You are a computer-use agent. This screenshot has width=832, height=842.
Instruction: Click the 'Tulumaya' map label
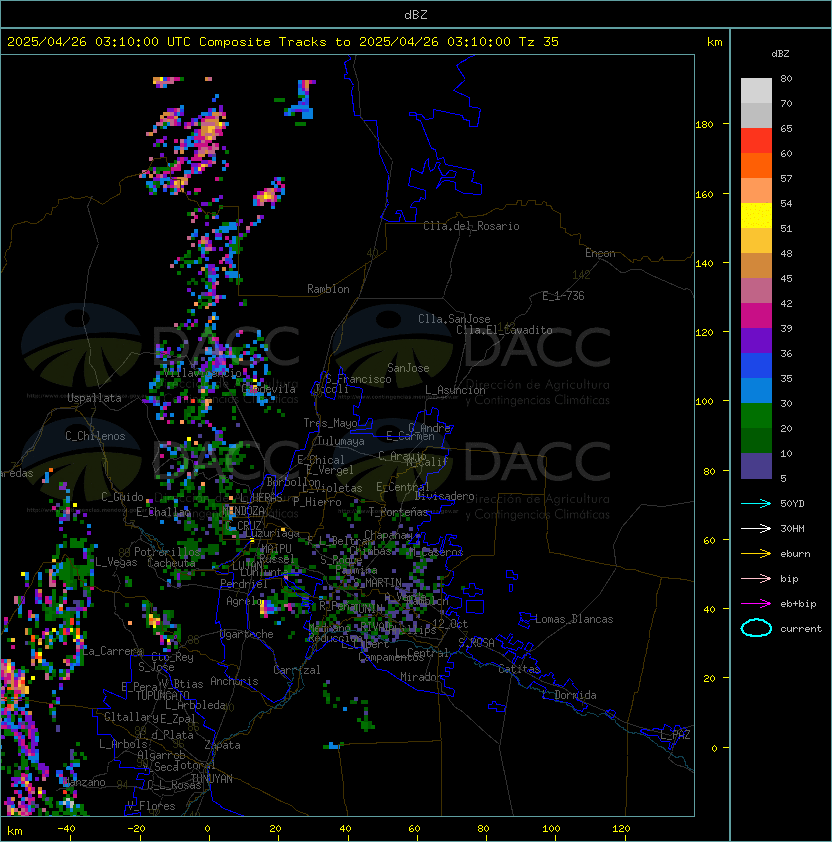point(341,441)
